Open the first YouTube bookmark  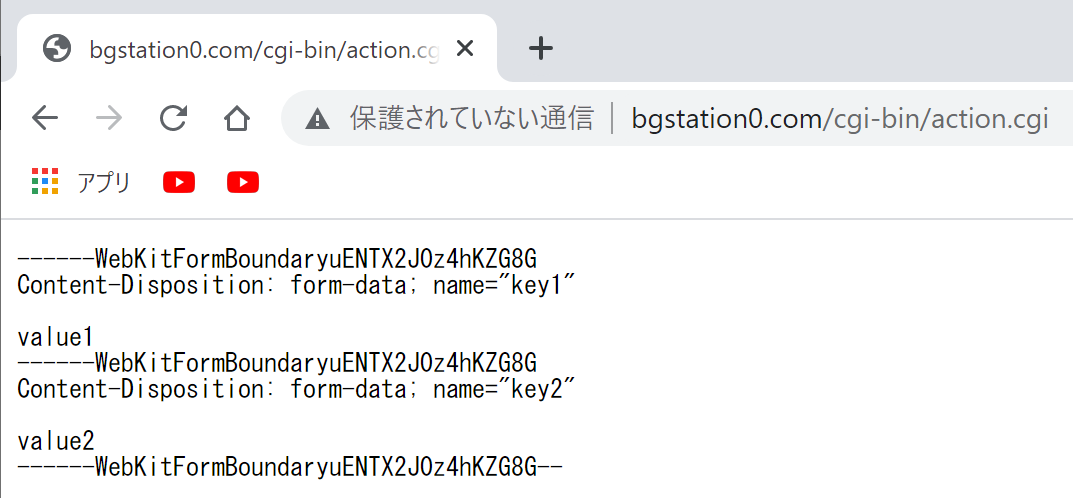click(179, 182)
